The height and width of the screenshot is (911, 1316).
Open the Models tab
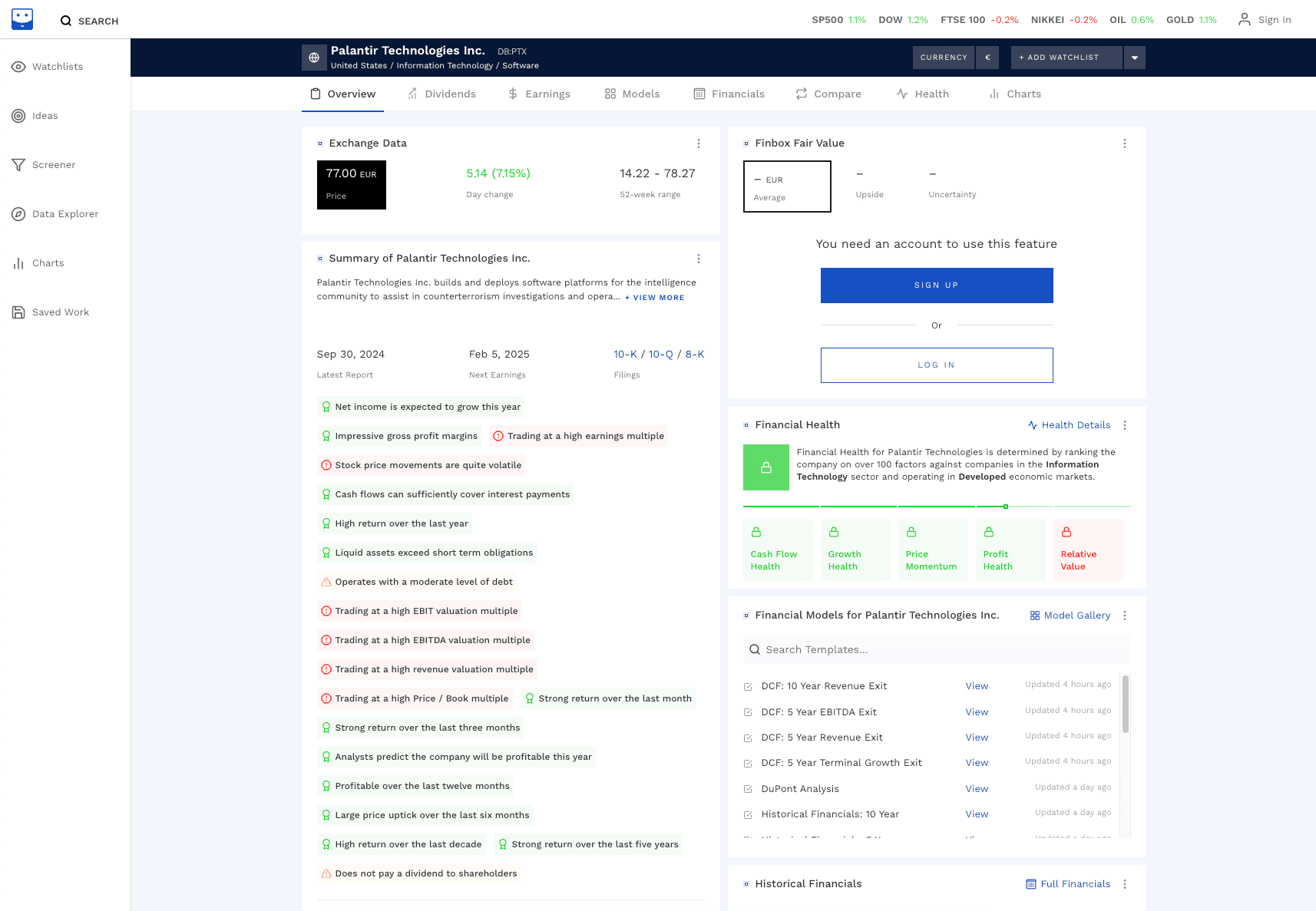(x=632, y=94)
